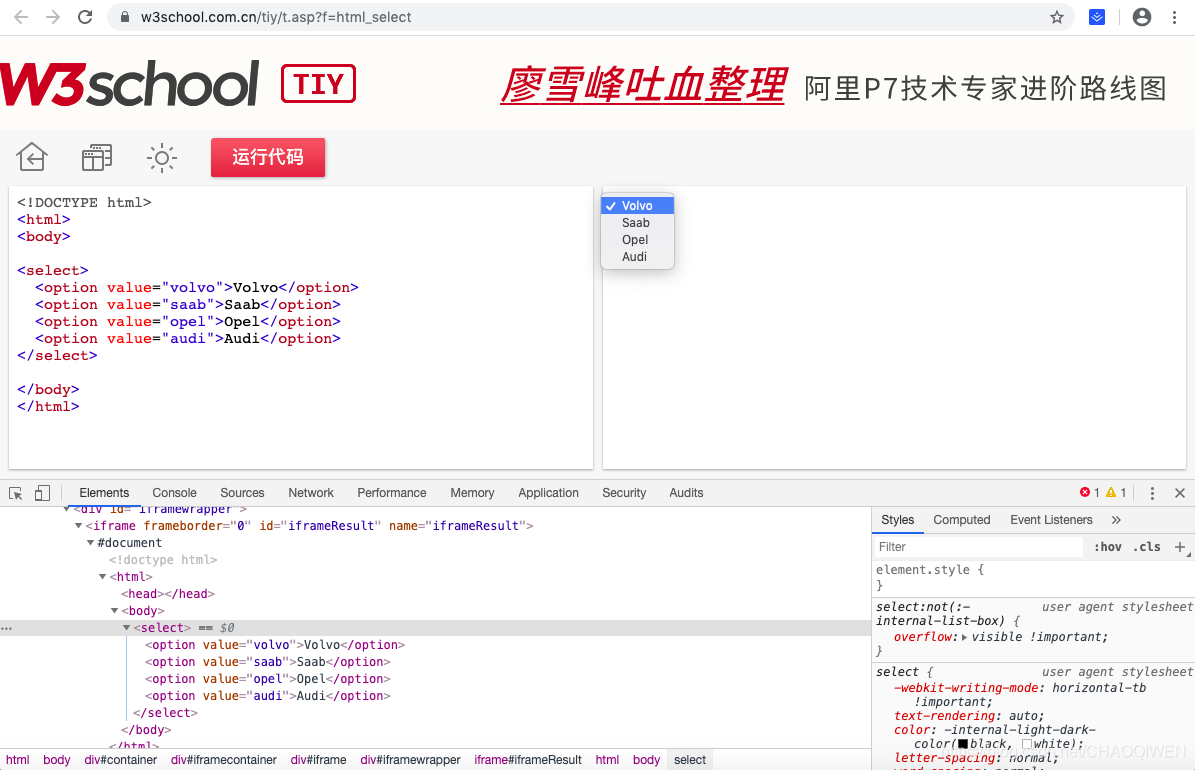Switch to the Console tab
Image resolution: width=1195 pixels, height=770 pixels.
click(175, 493)
